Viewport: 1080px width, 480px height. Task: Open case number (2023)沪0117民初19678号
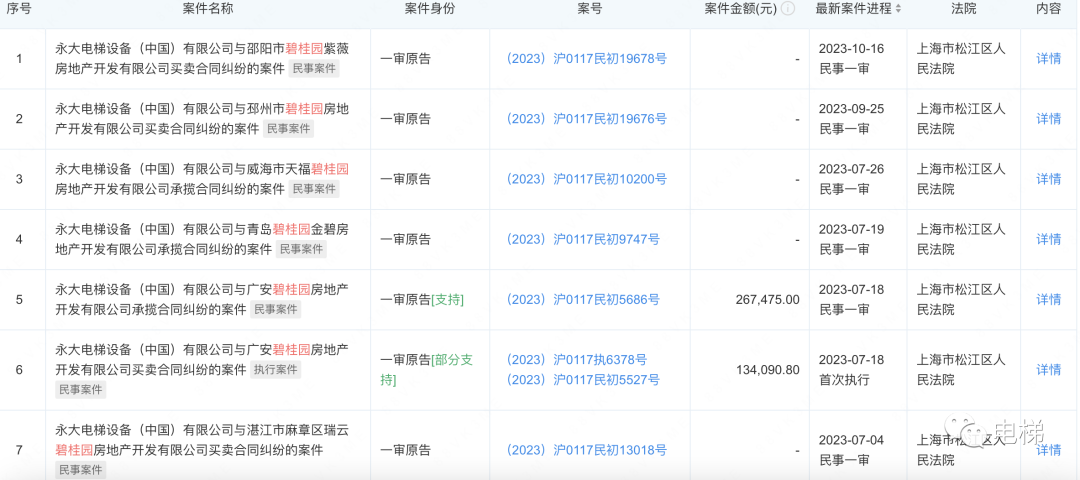click(586, 59)
